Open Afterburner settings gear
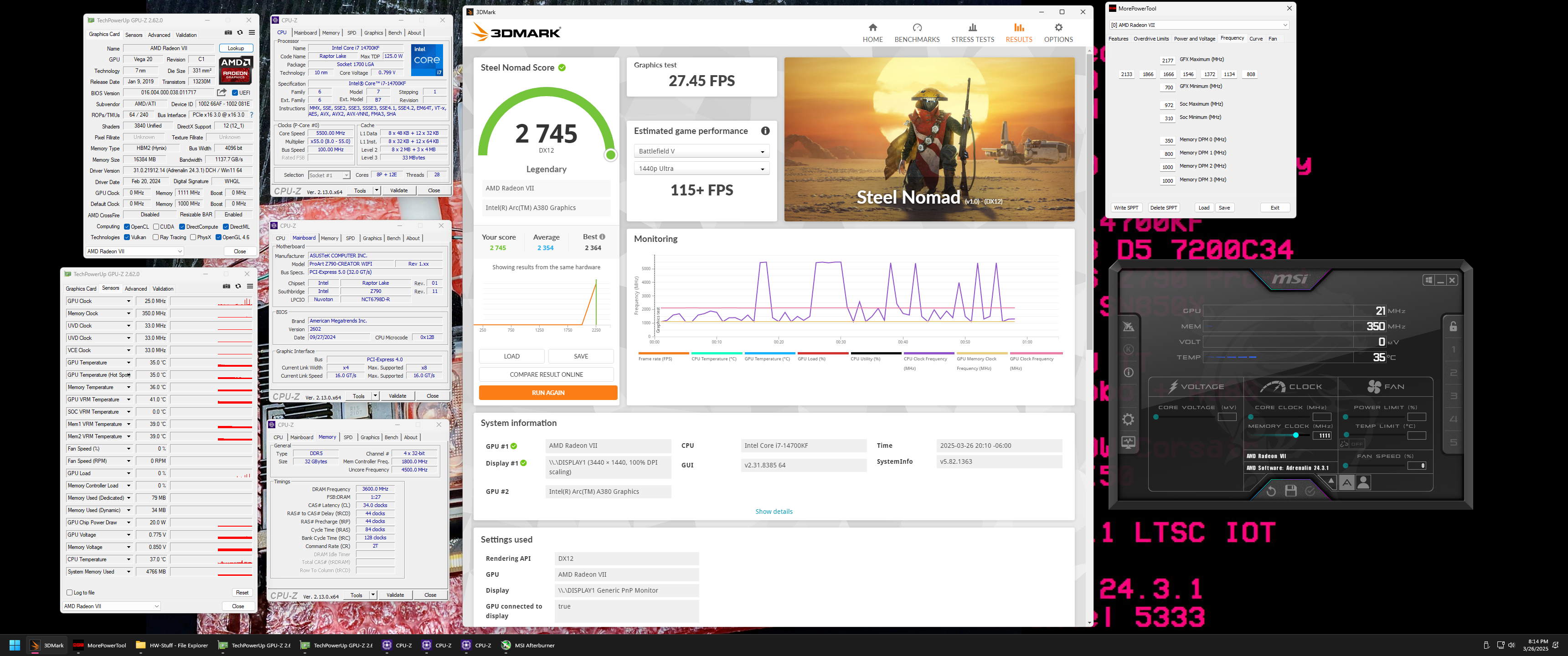The image size is (1568, 656). 1128,419
